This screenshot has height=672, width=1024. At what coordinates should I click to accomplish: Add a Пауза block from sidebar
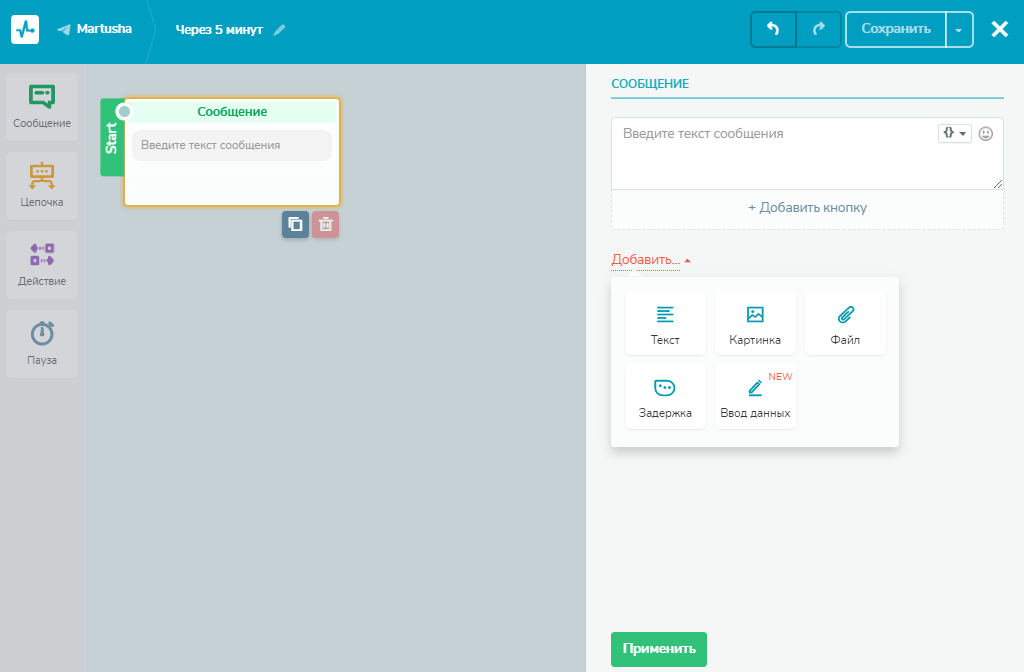pos(42,344)
